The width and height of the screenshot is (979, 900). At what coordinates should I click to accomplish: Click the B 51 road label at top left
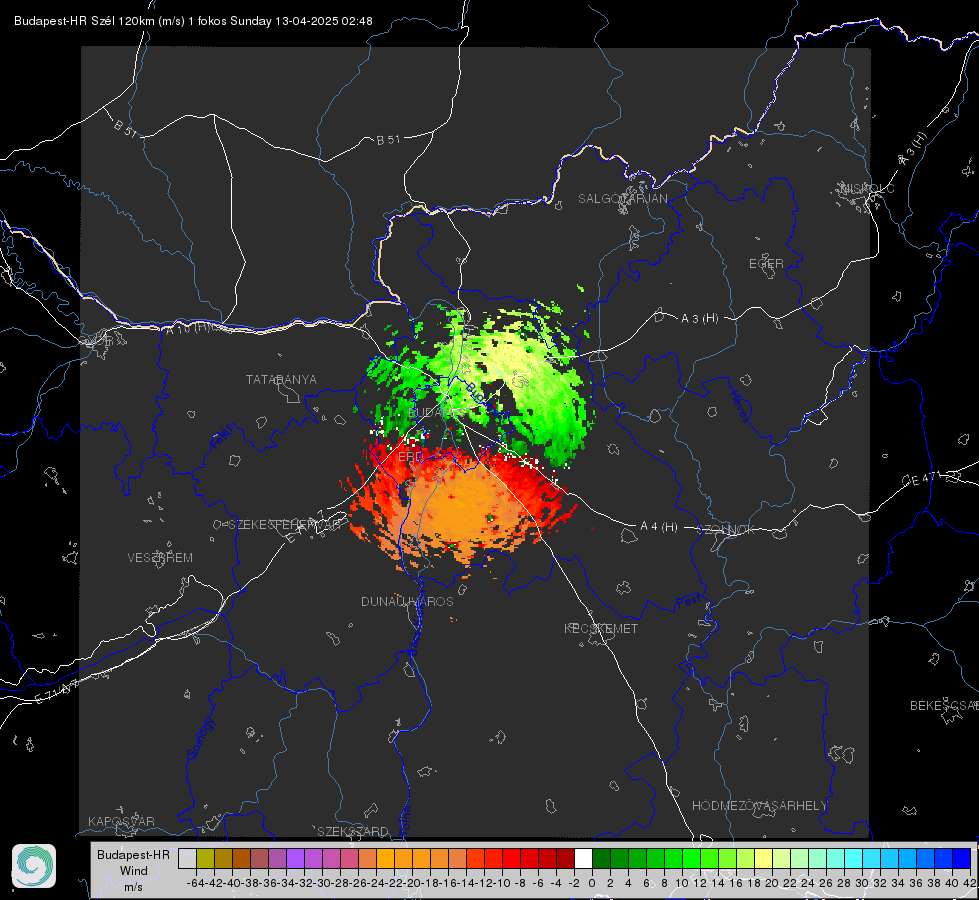125,129
